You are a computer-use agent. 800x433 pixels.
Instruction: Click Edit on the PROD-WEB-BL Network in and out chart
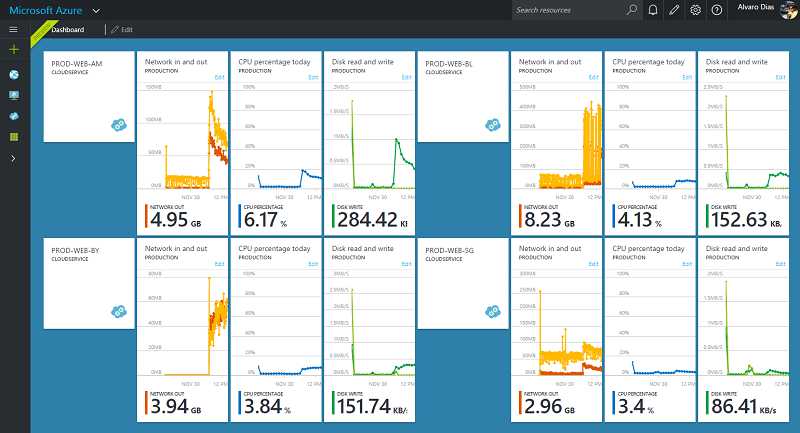coord(593,78)
